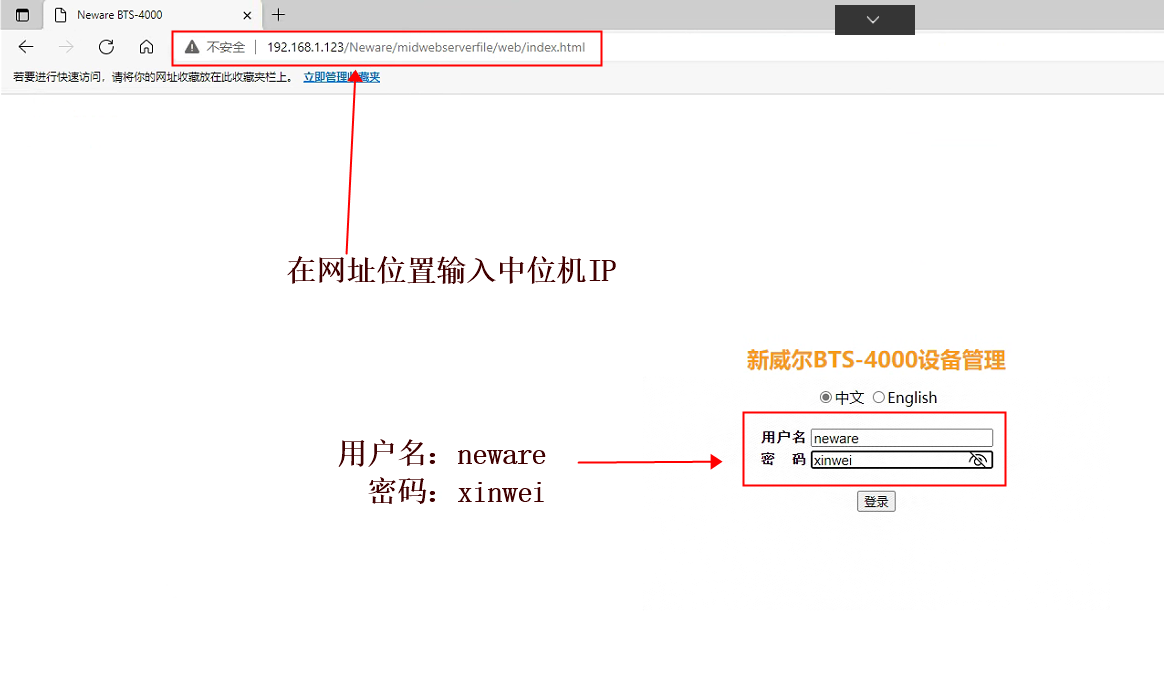This screenshot has width=1164, height=676.
Task: Click the browser back arrow
Action: point(26,47)
